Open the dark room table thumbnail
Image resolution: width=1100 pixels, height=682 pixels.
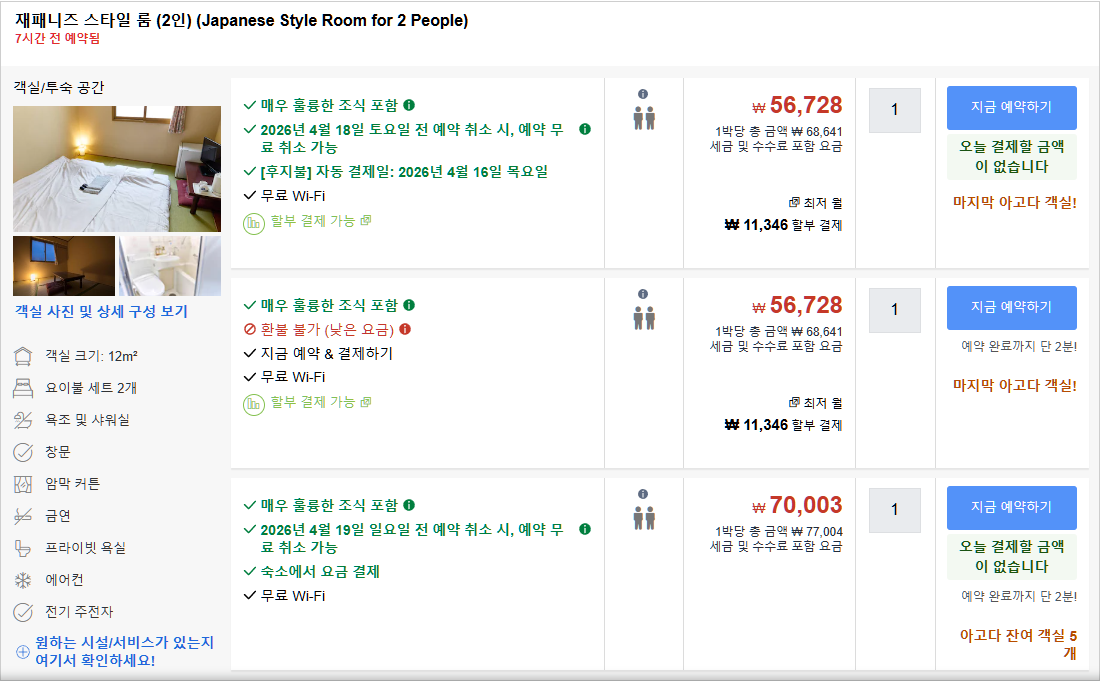[x=64, y=266]
